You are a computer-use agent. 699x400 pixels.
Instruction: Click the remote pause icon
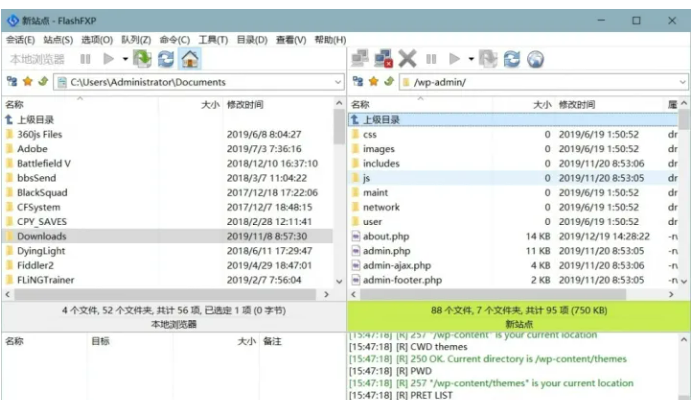(431, 59)
